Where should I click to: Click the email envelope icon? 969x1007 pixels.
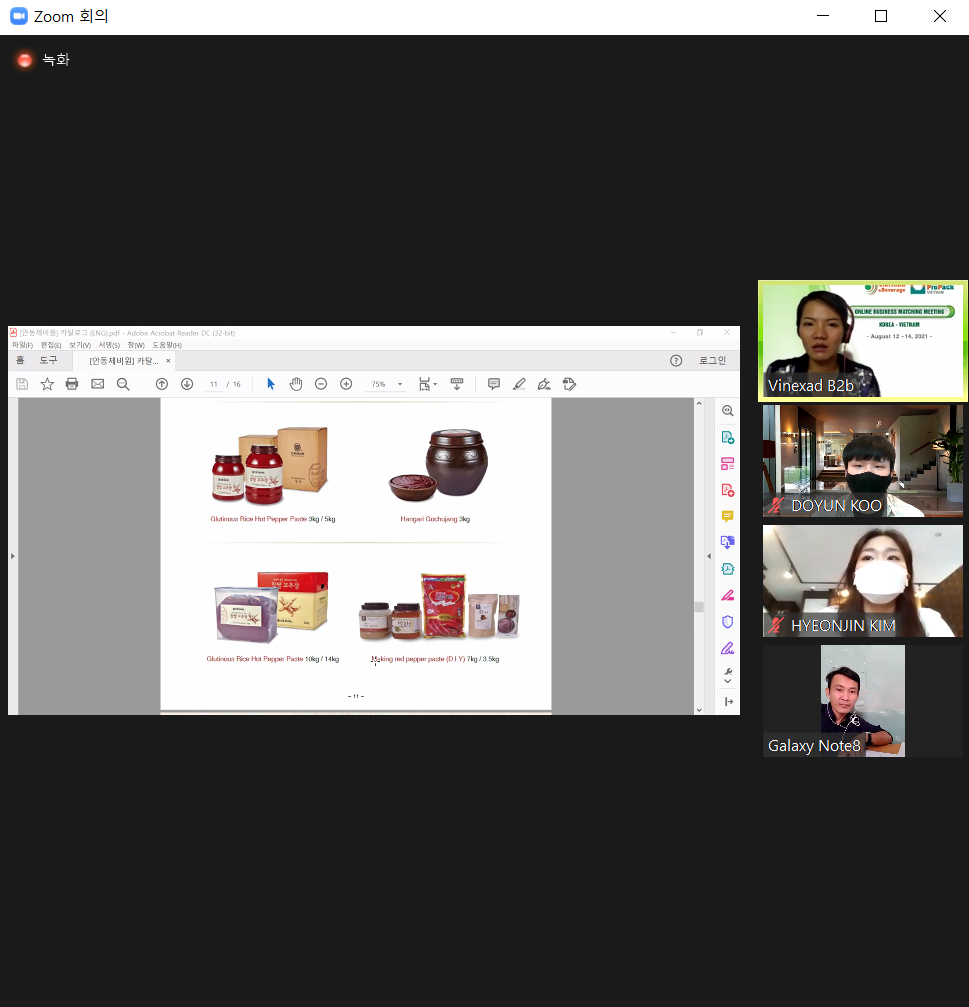tap(98, 384)
